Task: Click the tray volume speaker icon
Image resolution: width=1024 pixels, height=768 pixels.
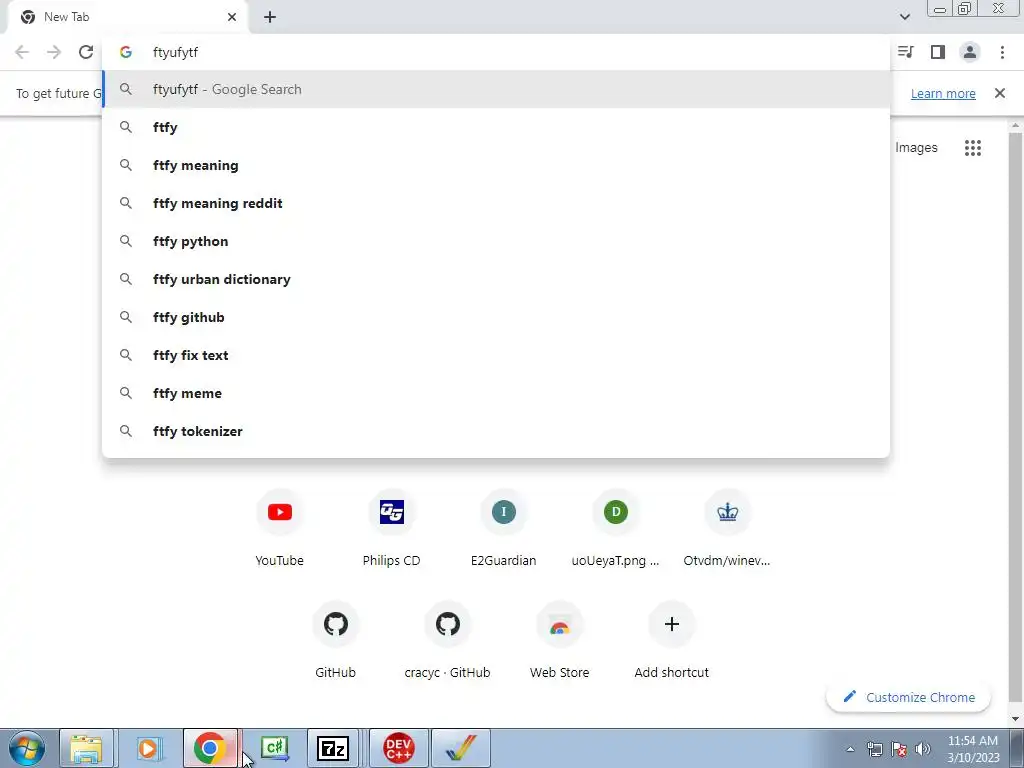Action: click(923, 749)
